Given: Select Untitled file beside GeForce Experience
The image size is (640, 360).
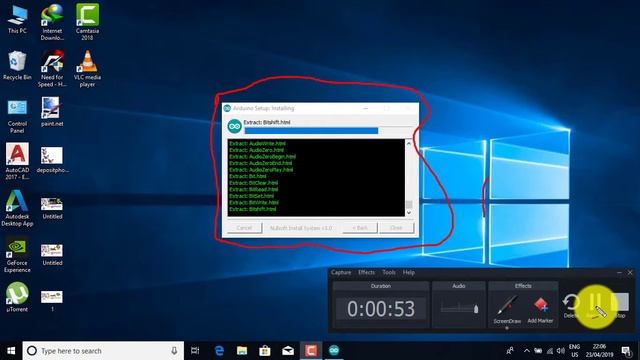Looking at the screenshot, I should (52, 255).
